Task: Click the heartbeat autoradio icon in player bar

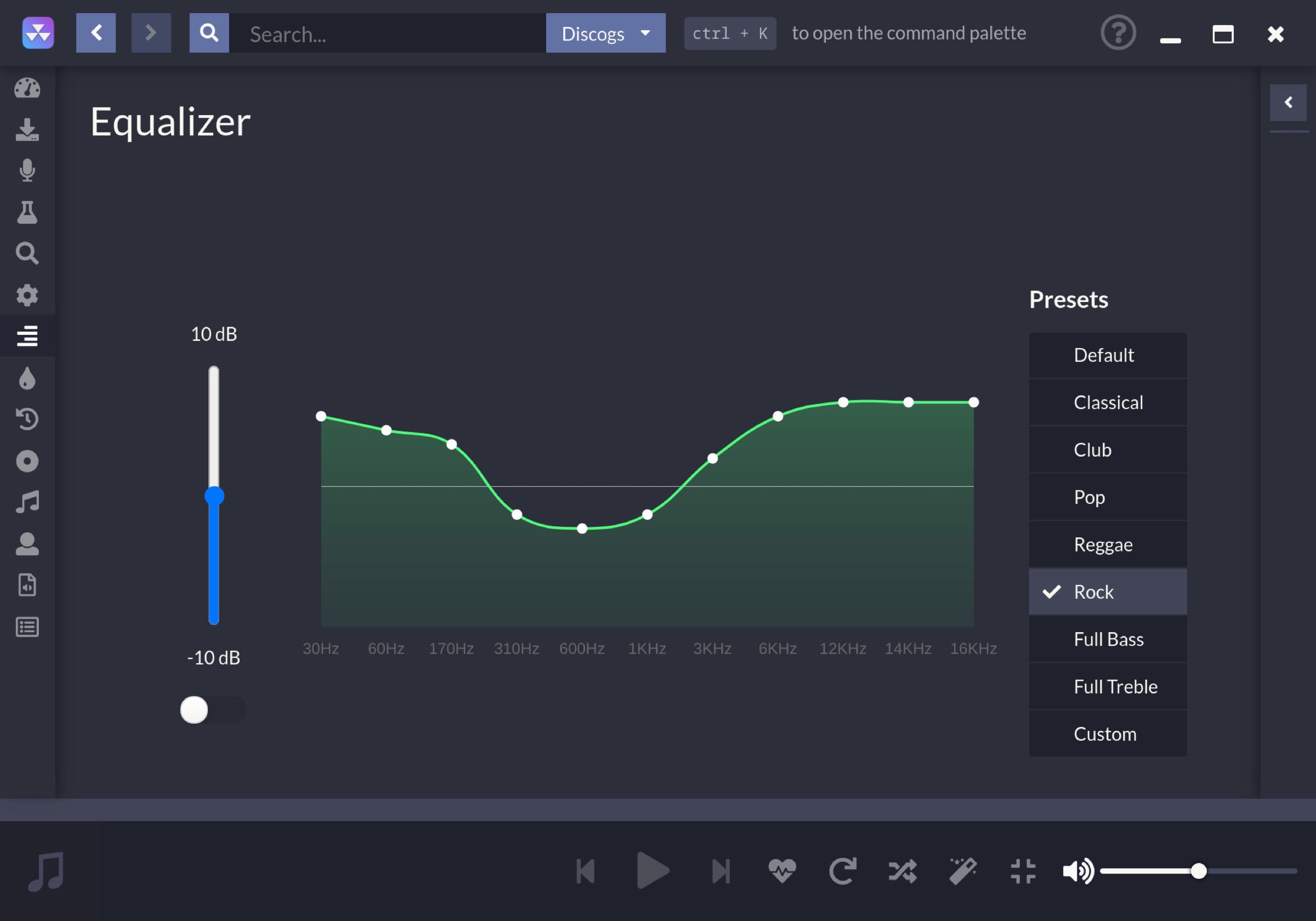Action: 782,871
